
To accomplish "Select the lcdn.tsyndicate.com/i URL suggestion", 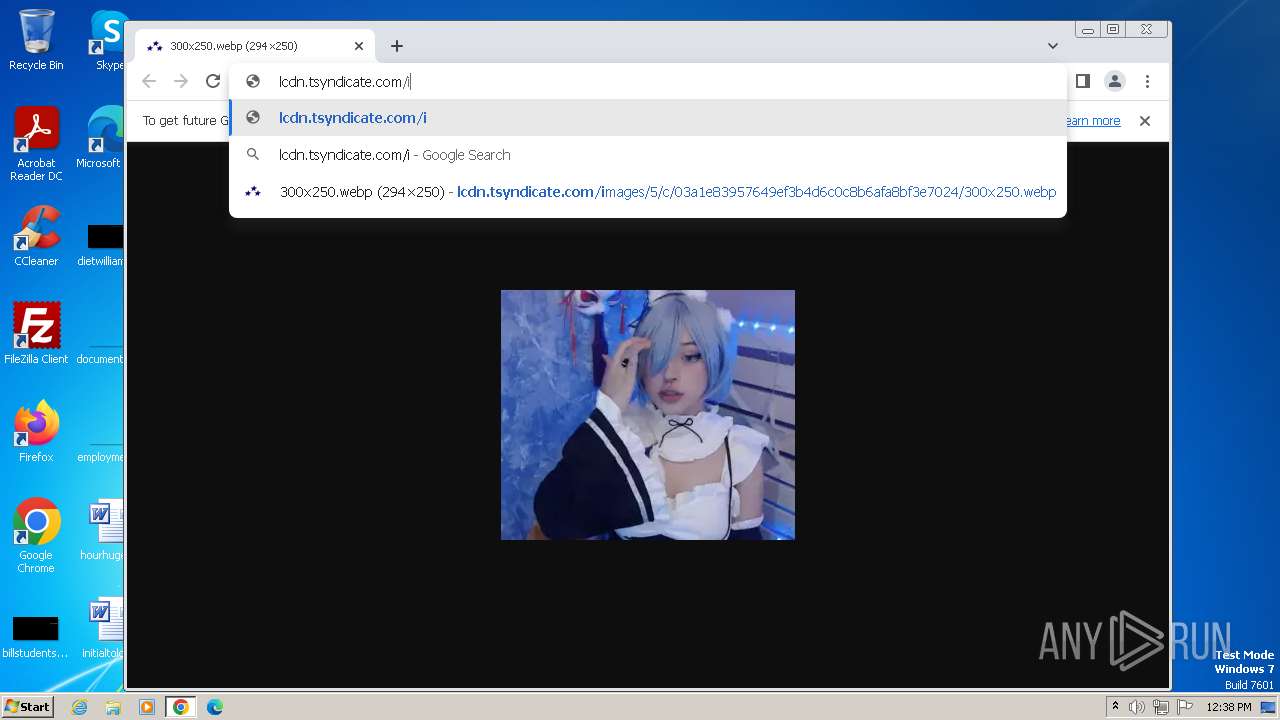I will (x=648, y=118).
